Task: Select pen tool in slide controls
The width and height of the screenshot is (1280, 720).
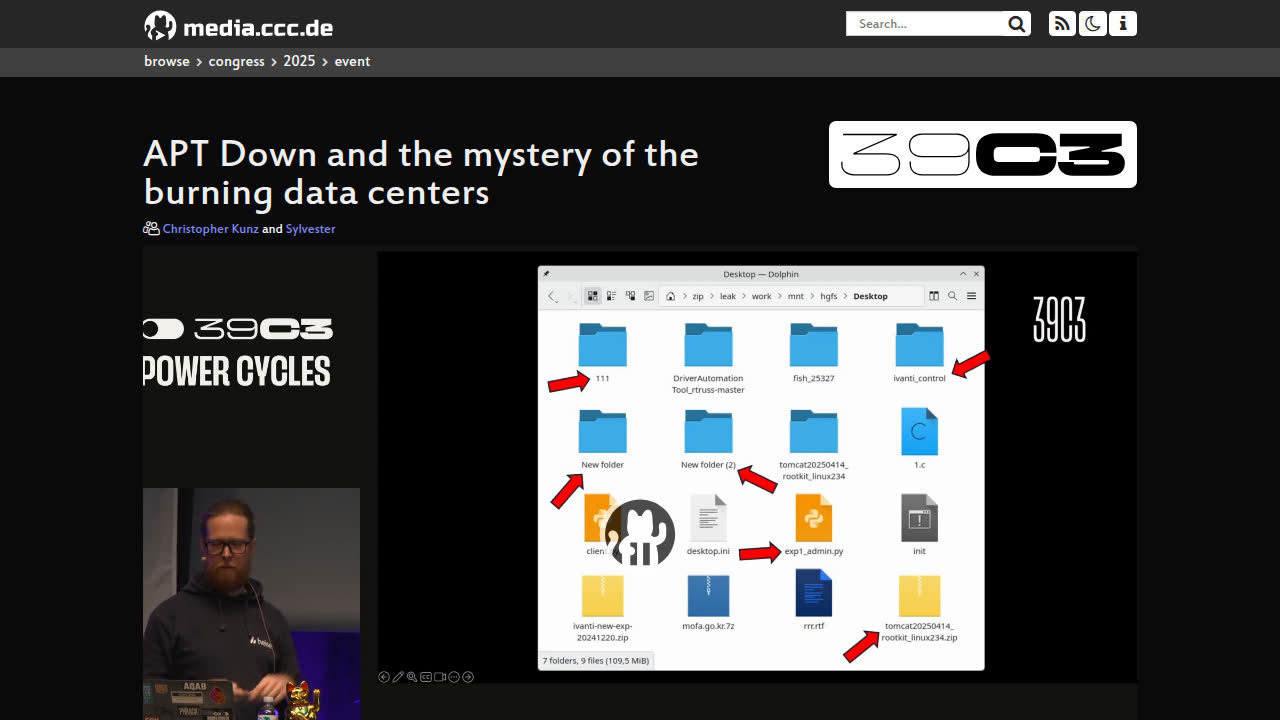Action: click(398, 677)
